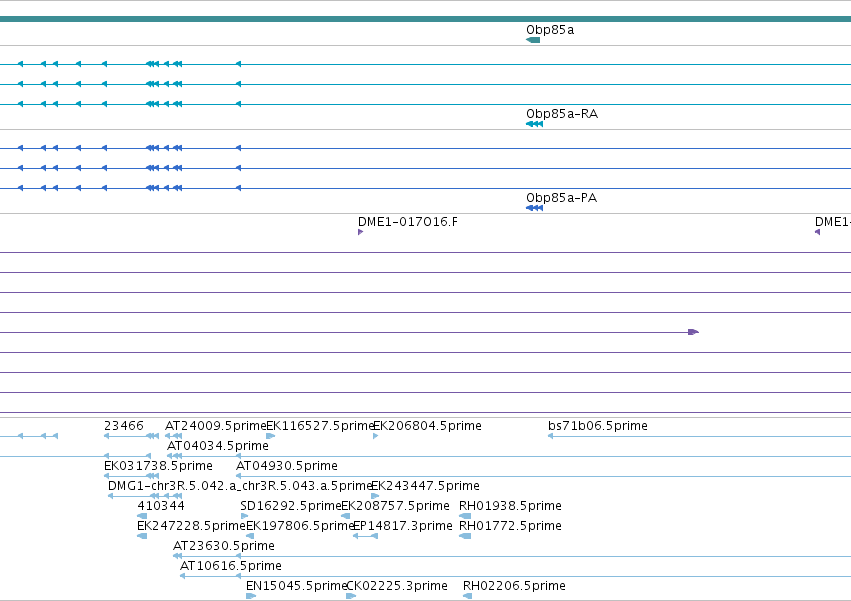Screen dimensions: 851x601
Task: Select the 410344 feature block
Action: pos(142,516)
